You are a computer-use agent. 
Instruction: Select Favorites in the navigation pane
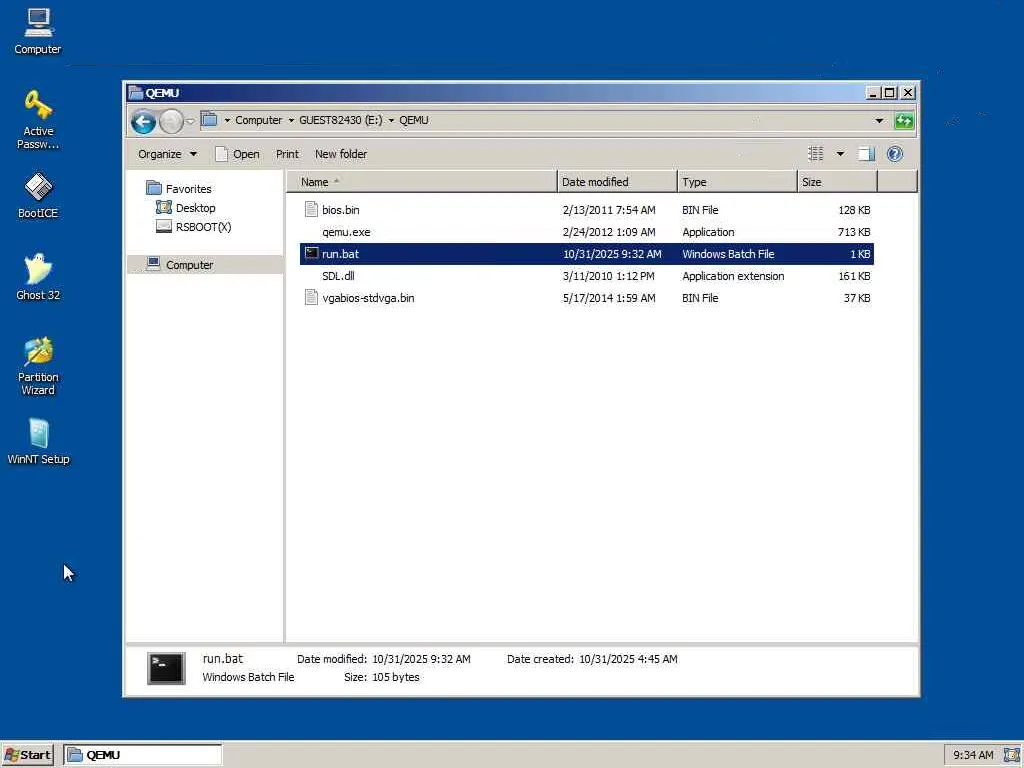(x=179, y=189)
